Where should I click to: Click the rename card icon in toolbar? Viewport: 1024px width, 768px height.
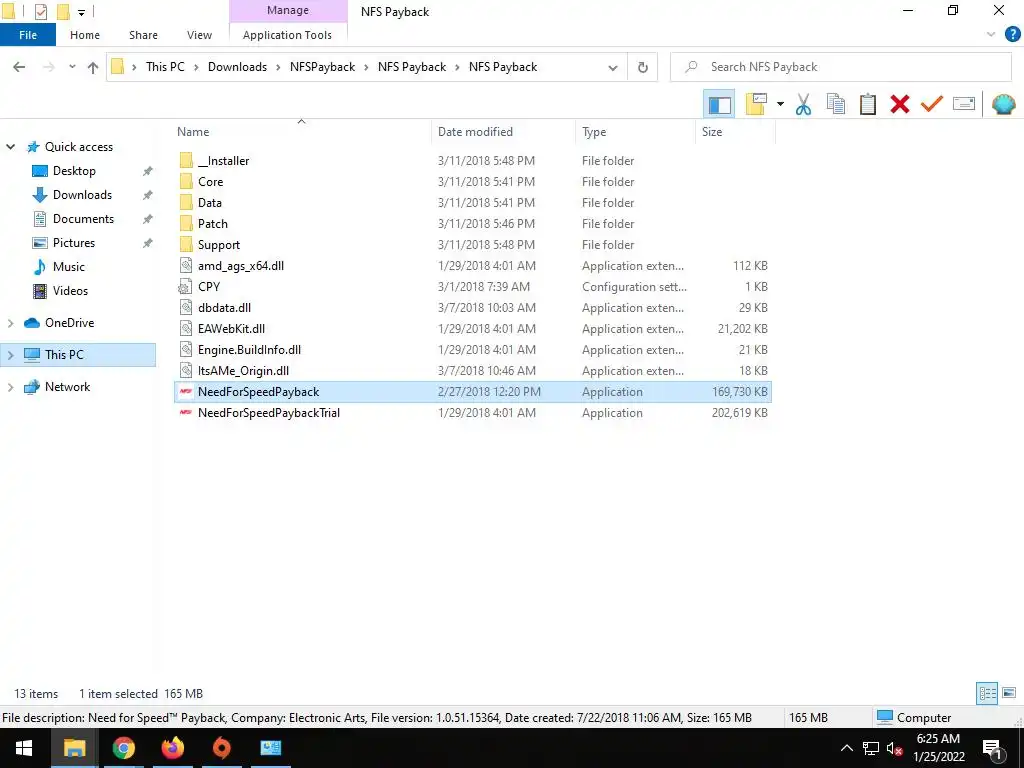pos(964,104)
